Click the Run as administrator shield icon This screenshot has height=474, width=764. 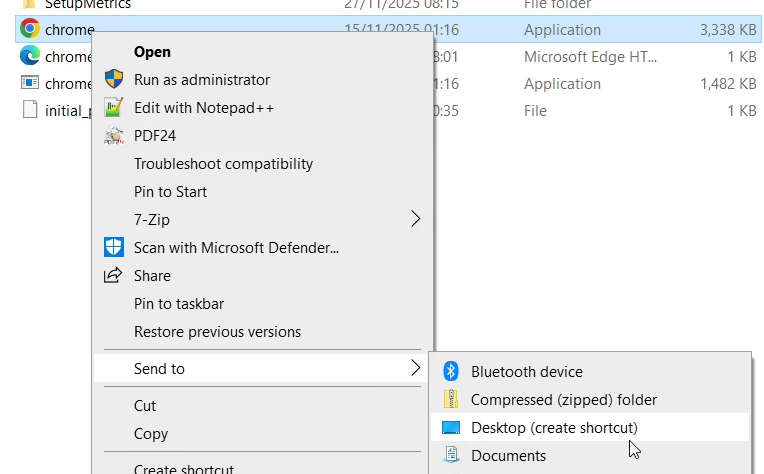click(x=114, y=79)
